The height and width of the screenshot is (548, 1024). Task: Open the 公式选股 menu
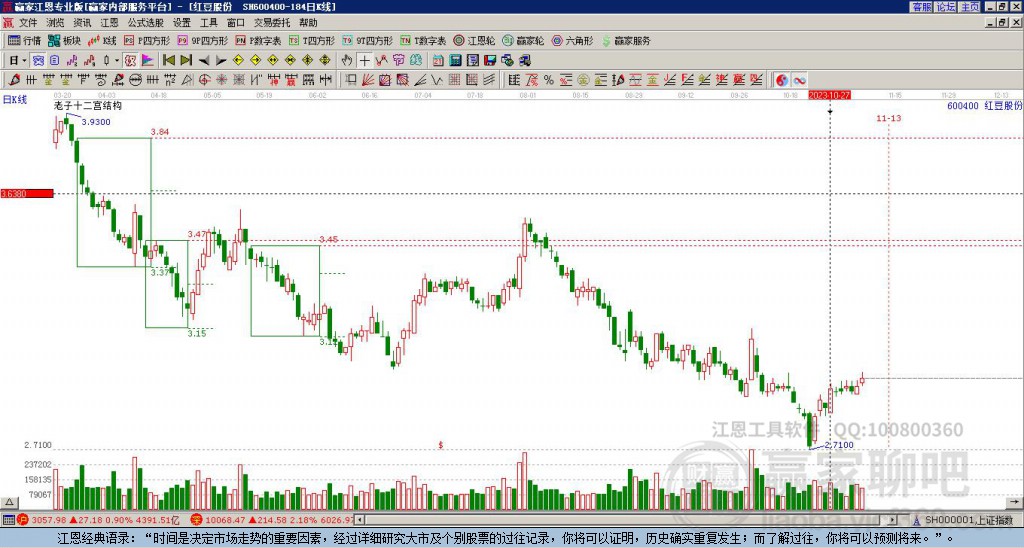(146, 23)
